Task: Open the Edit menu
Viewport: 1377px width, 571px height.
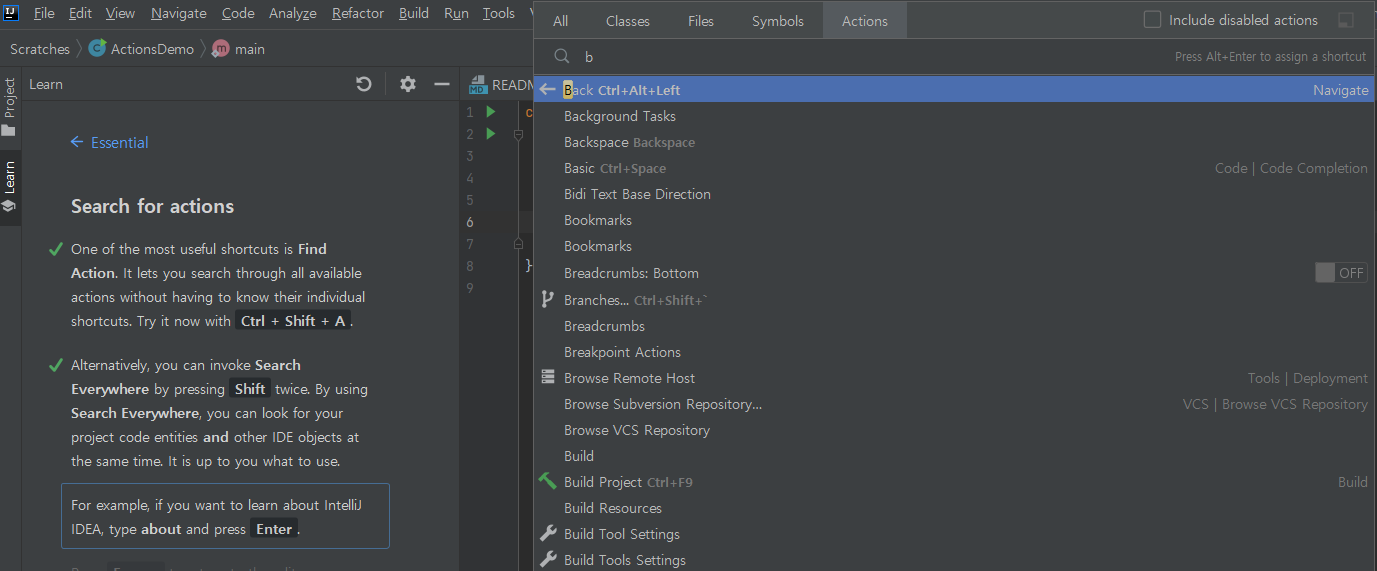Action: point(80,13)
